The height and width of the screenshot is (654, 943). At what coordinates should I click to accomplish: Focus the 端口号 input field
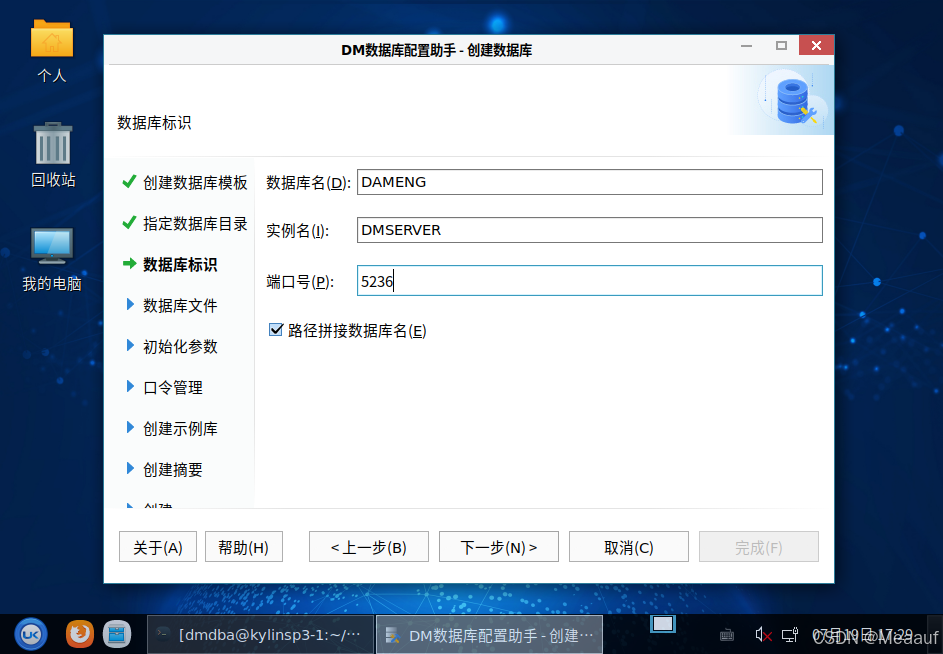[589, 281]
